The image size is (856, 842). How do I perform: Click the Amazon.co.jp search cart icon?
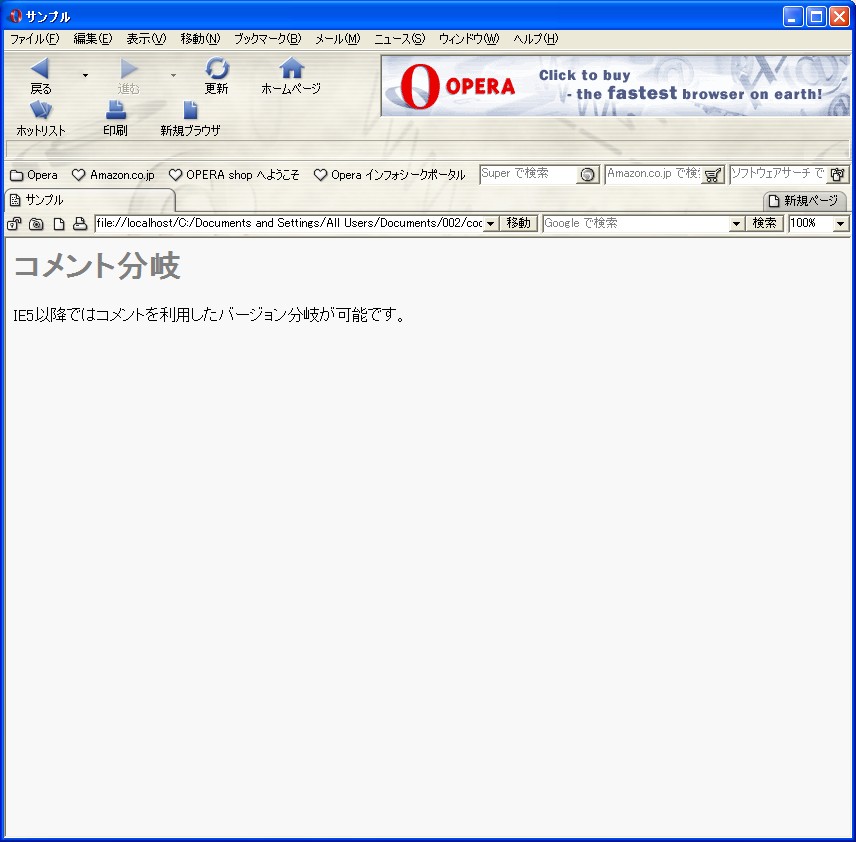click(712, 175)
